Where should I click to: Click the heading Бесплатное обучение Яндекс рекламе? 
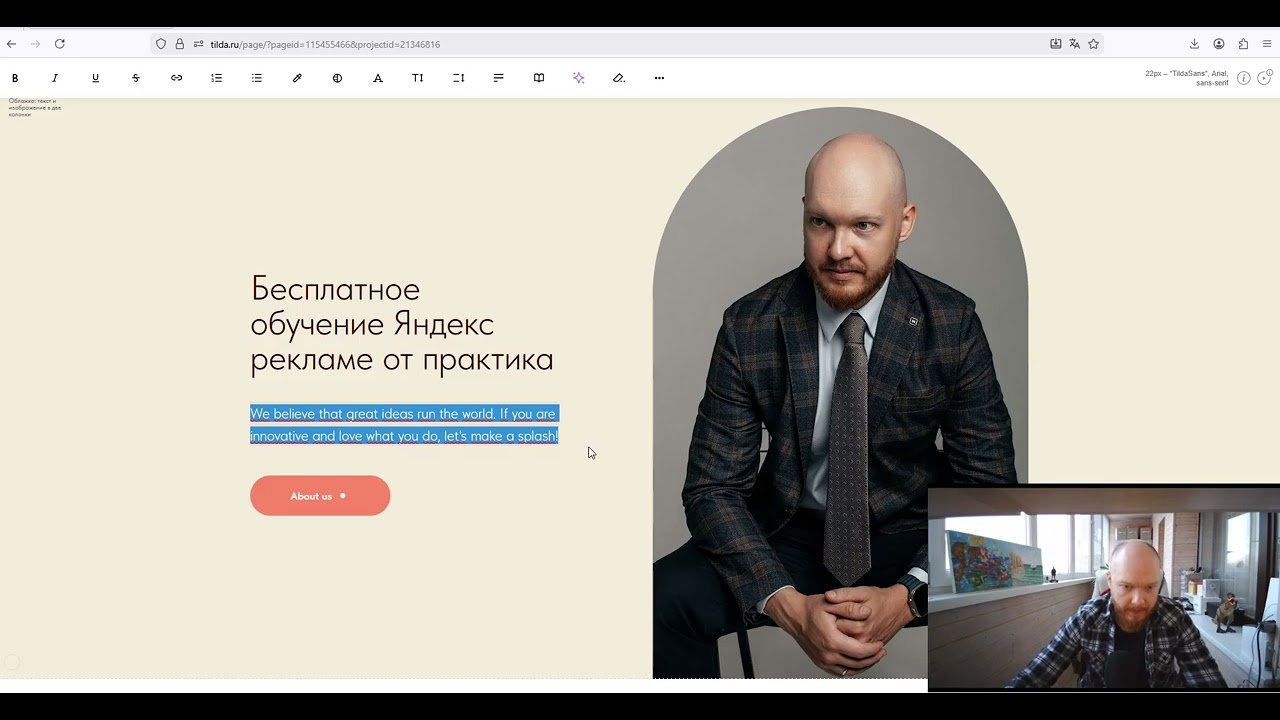pyautogui.click(x=402, y=324)
